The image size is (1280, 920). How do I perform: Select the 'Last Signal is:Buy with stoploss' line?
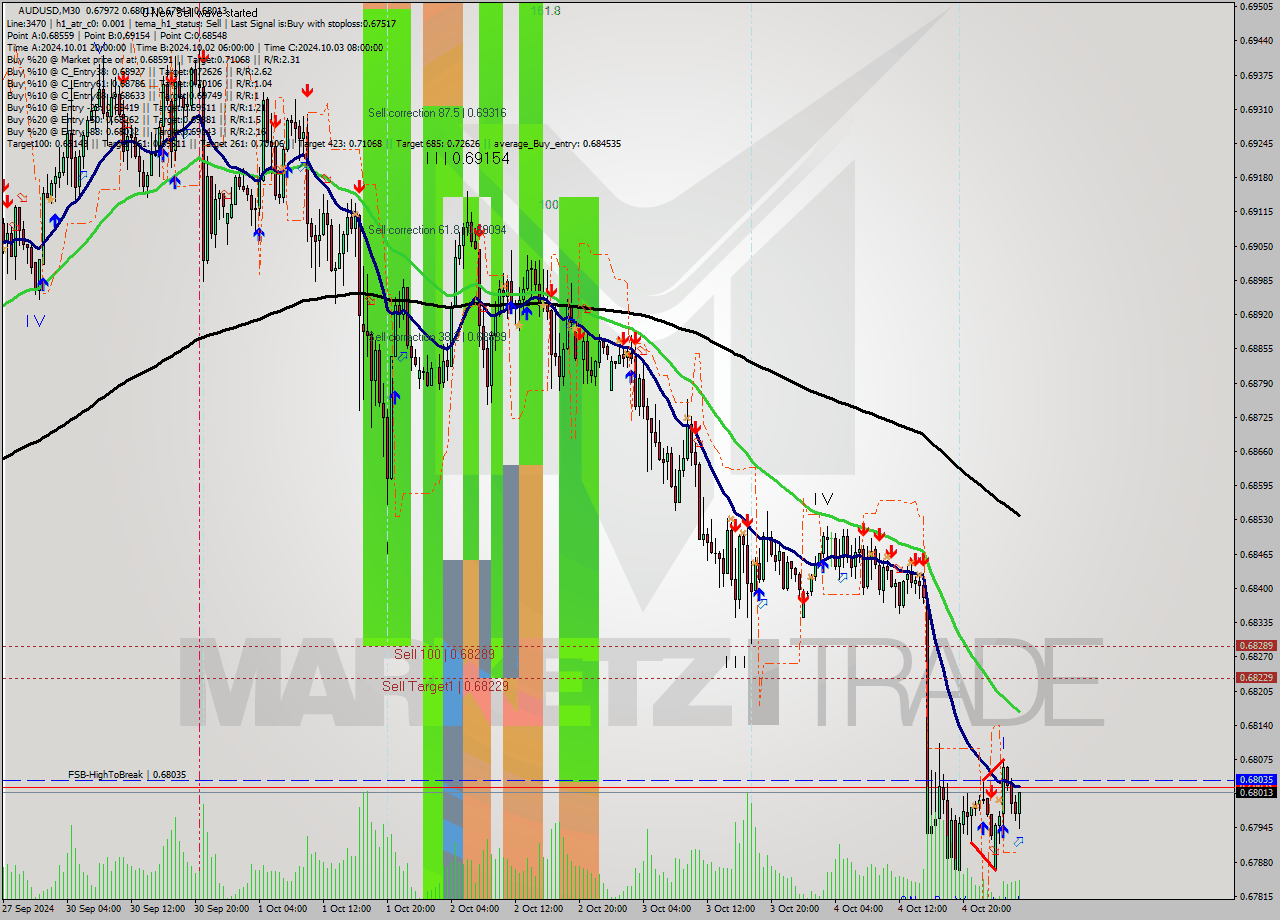pyautogui.click(x=313, y=23)
